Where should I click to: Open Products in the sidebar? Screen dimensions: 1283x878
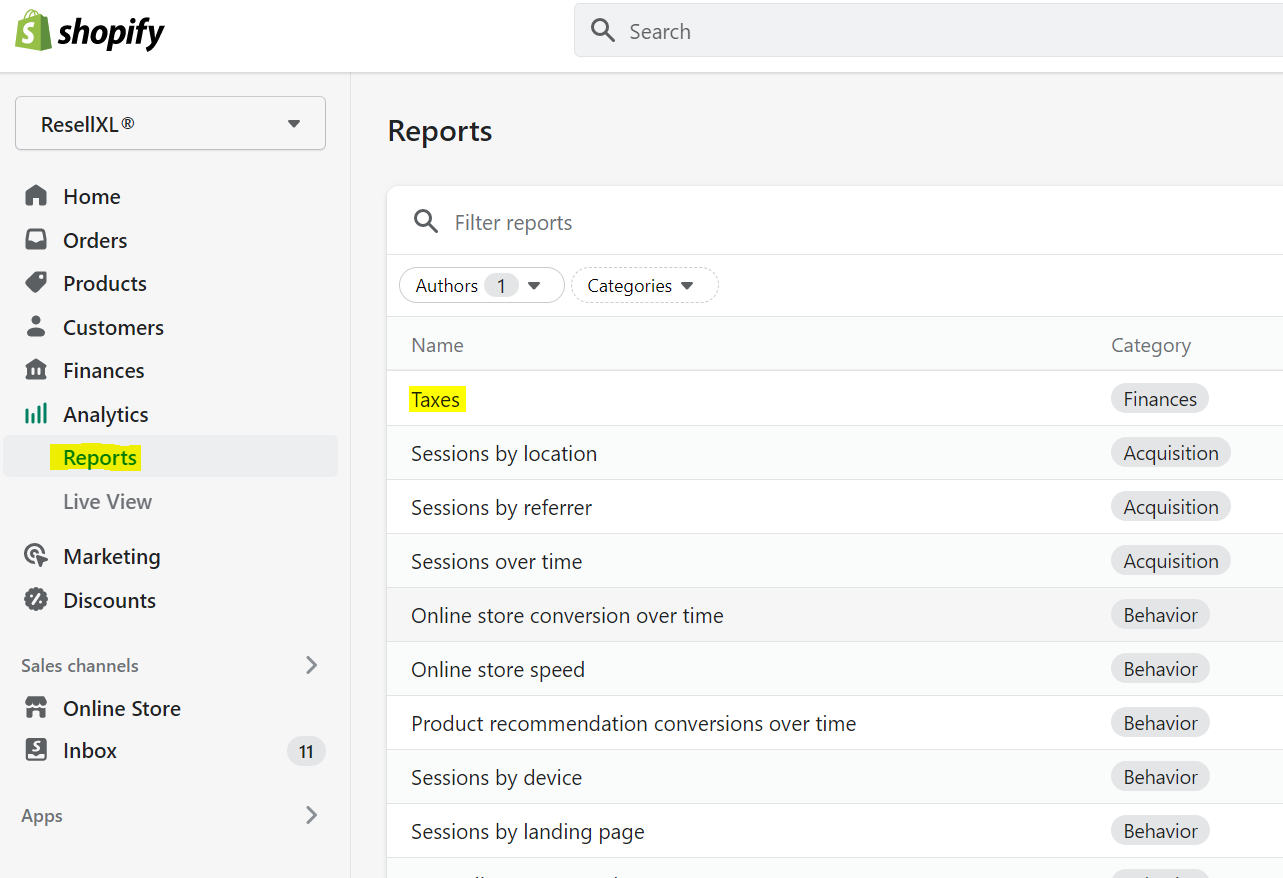(x=105, y=284)
